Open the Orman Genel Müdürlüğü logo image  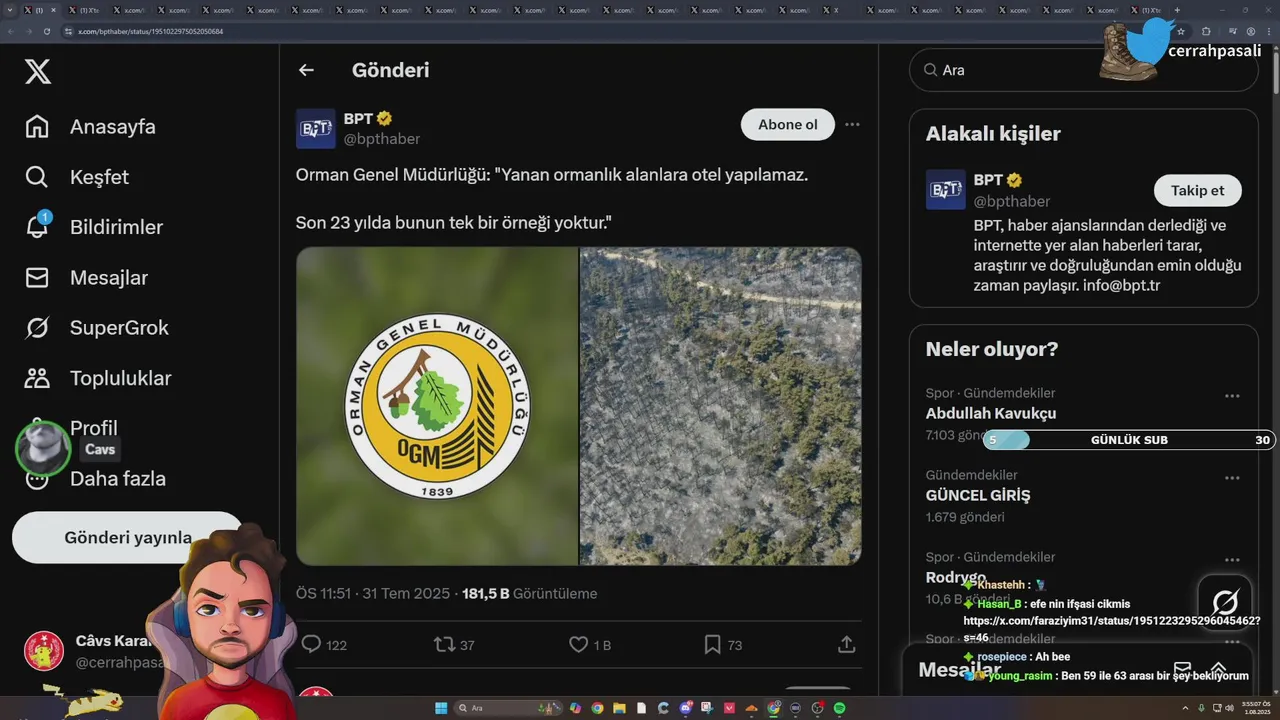tap(437, 406)
